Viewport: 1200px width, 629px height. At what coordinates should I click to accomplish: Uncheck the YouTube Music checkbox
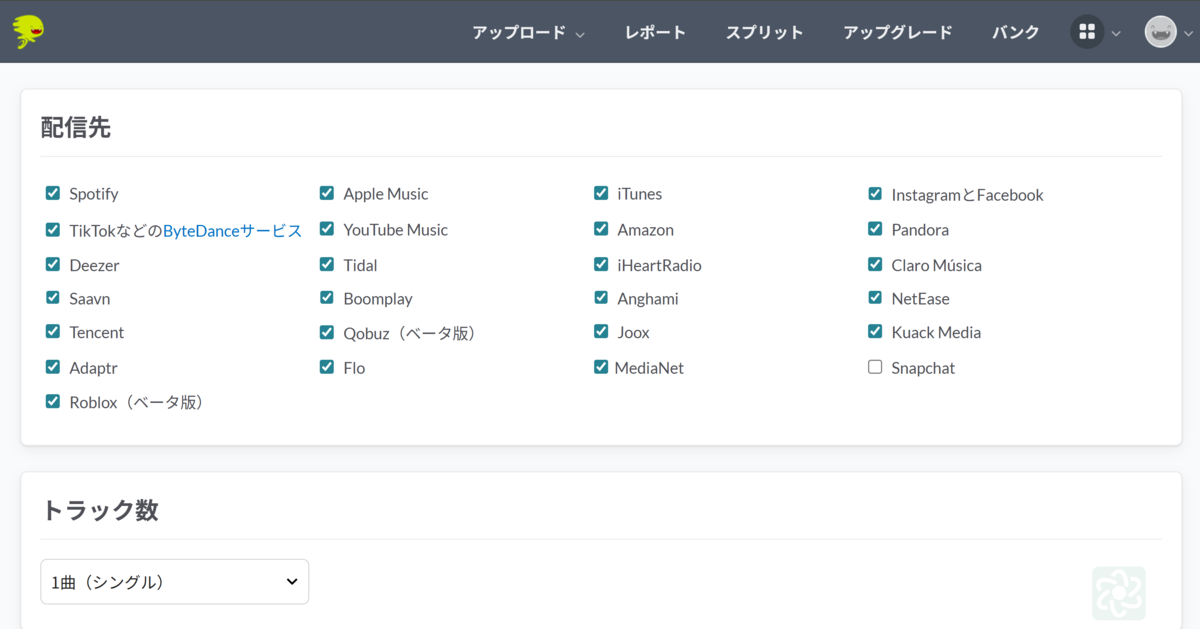[x=327, y=229]
